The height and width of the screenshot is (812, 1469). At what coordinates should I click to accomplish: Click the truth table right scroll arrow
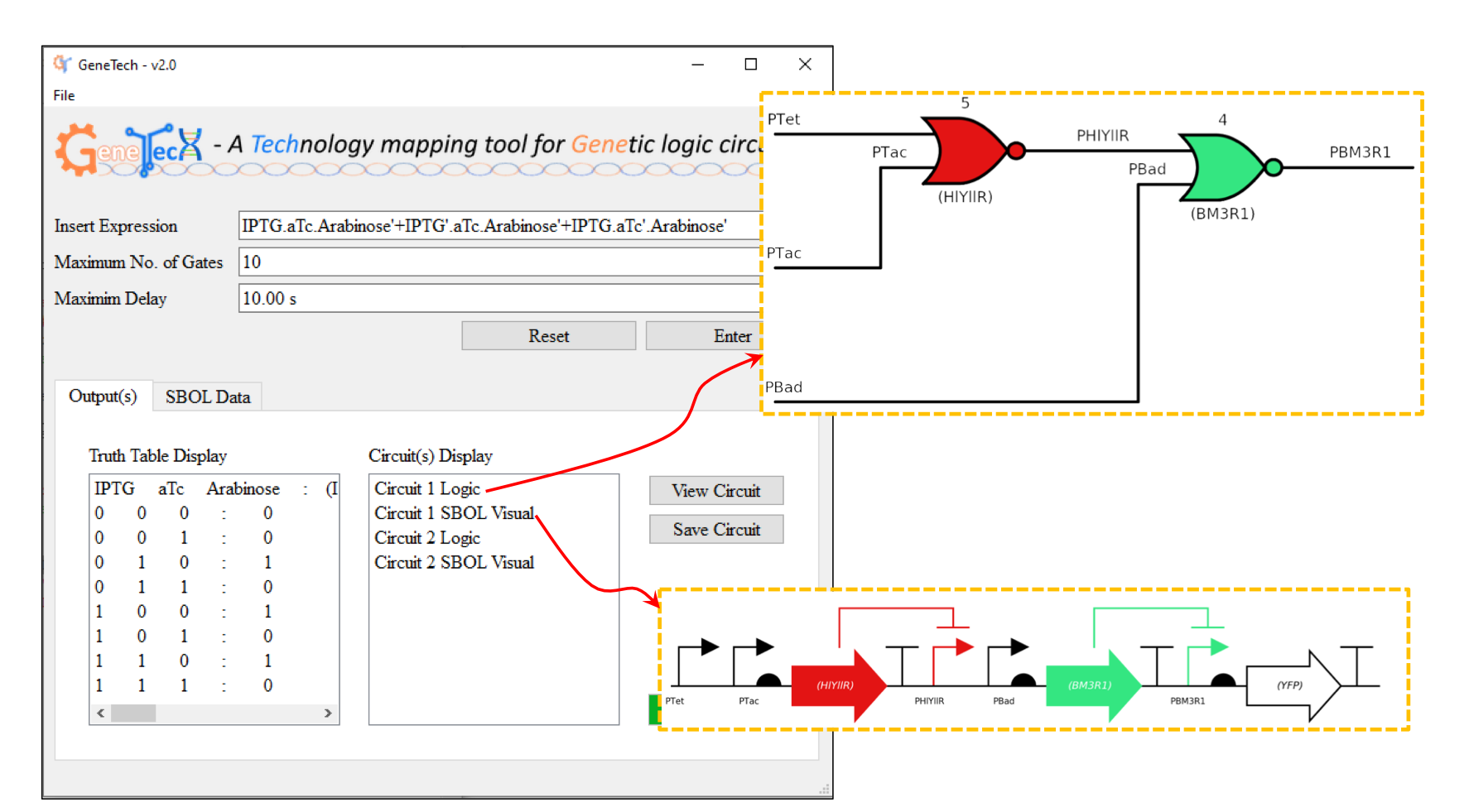[328, 713]
